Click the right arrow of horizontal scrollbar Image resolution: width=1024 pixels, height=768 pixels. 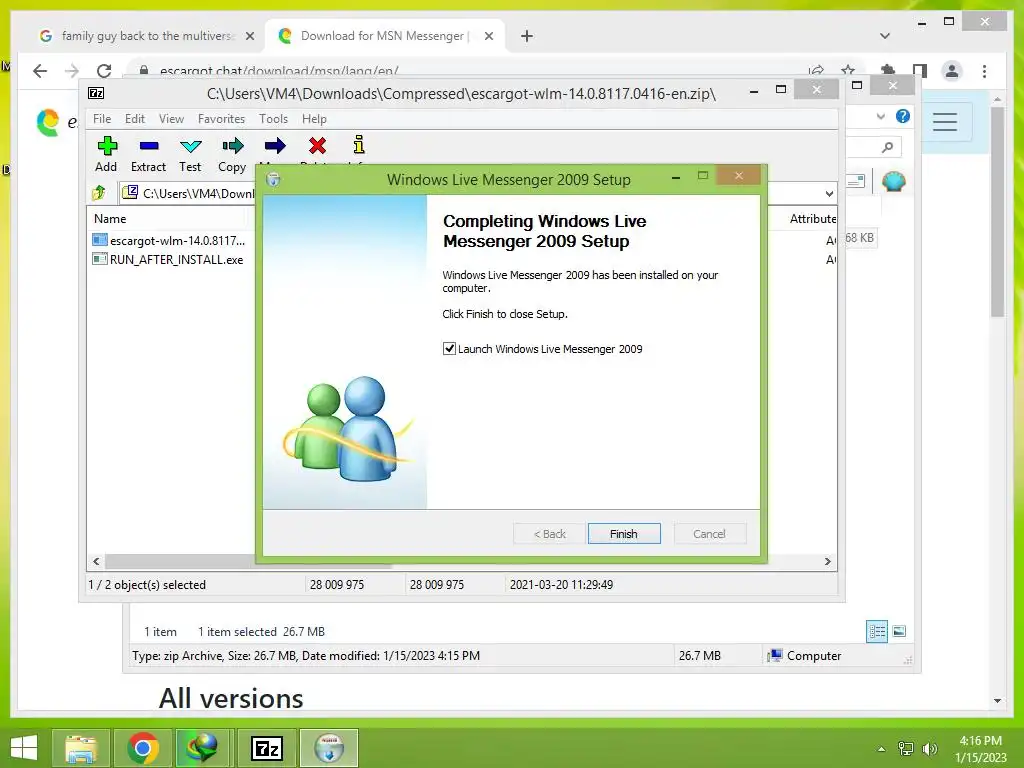pyautogui.click(x=827, y=562)
